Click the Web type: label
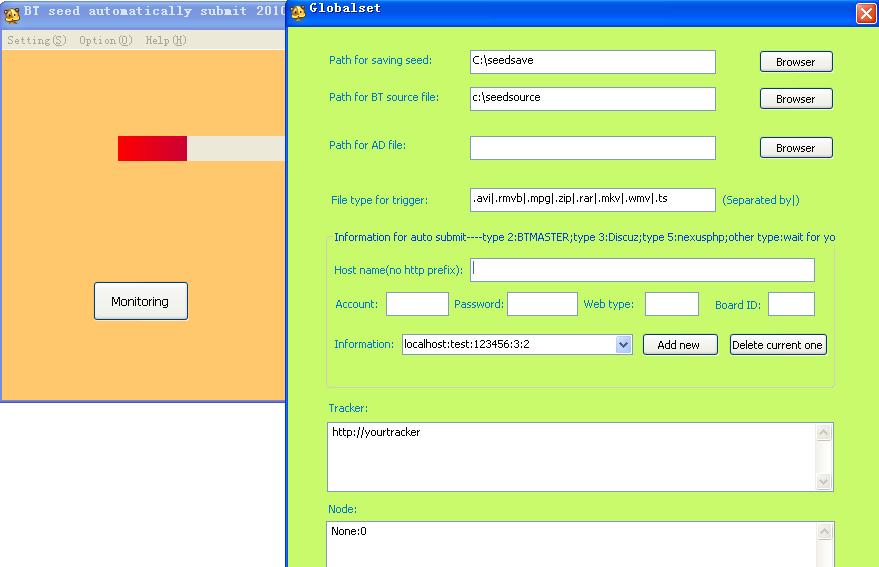879x567 pixels. point(608,304)
